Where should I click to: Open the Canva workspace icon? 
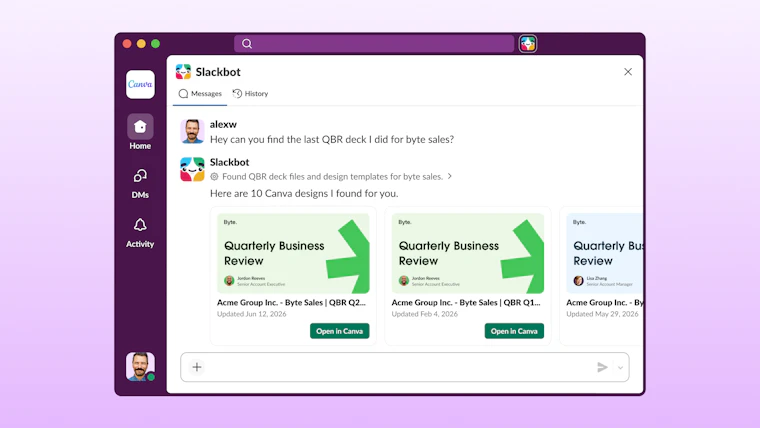point(140,84)
